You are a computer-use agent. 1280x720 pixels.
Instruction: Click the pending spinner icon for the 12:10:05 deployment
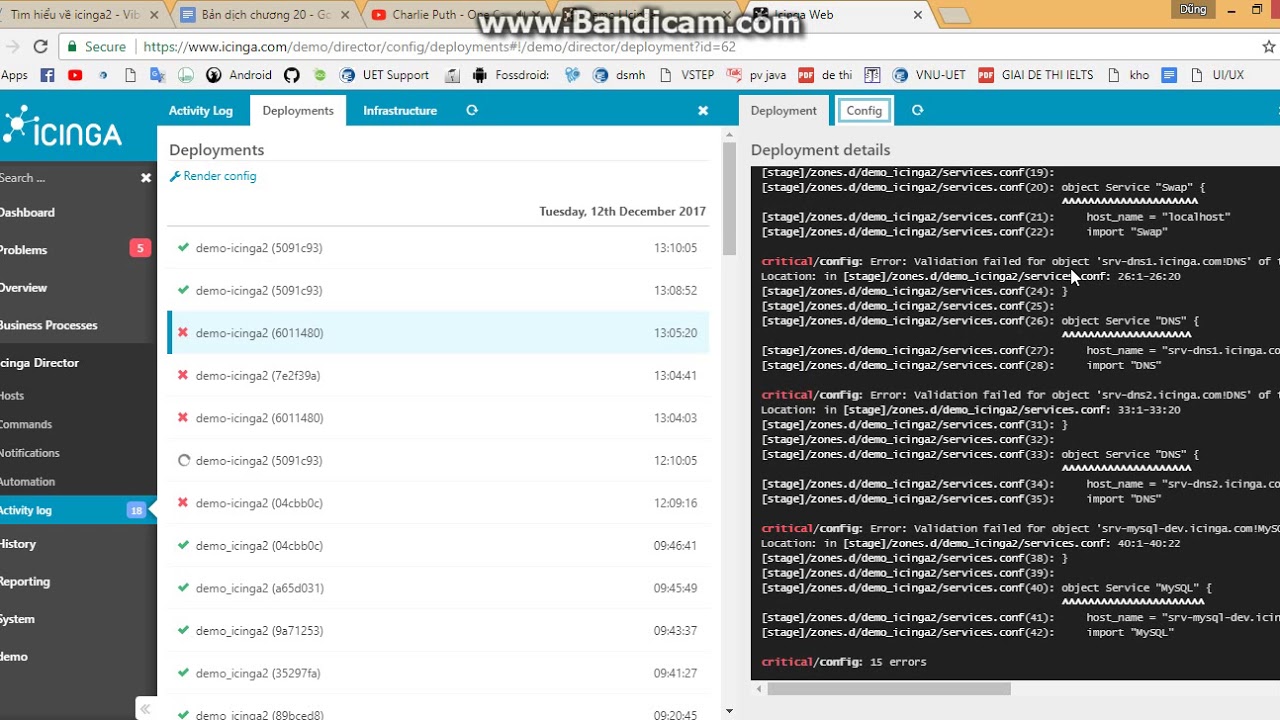pos(183,460)
